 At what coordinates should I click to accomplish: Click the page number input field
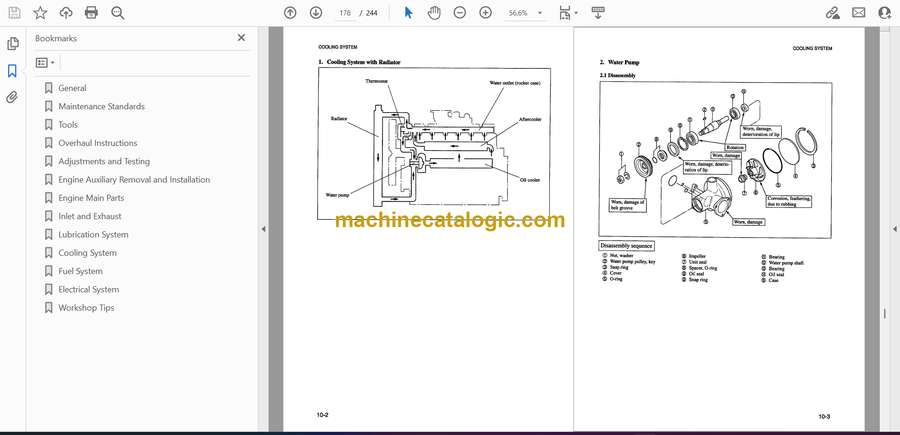[x=345, y=13]
